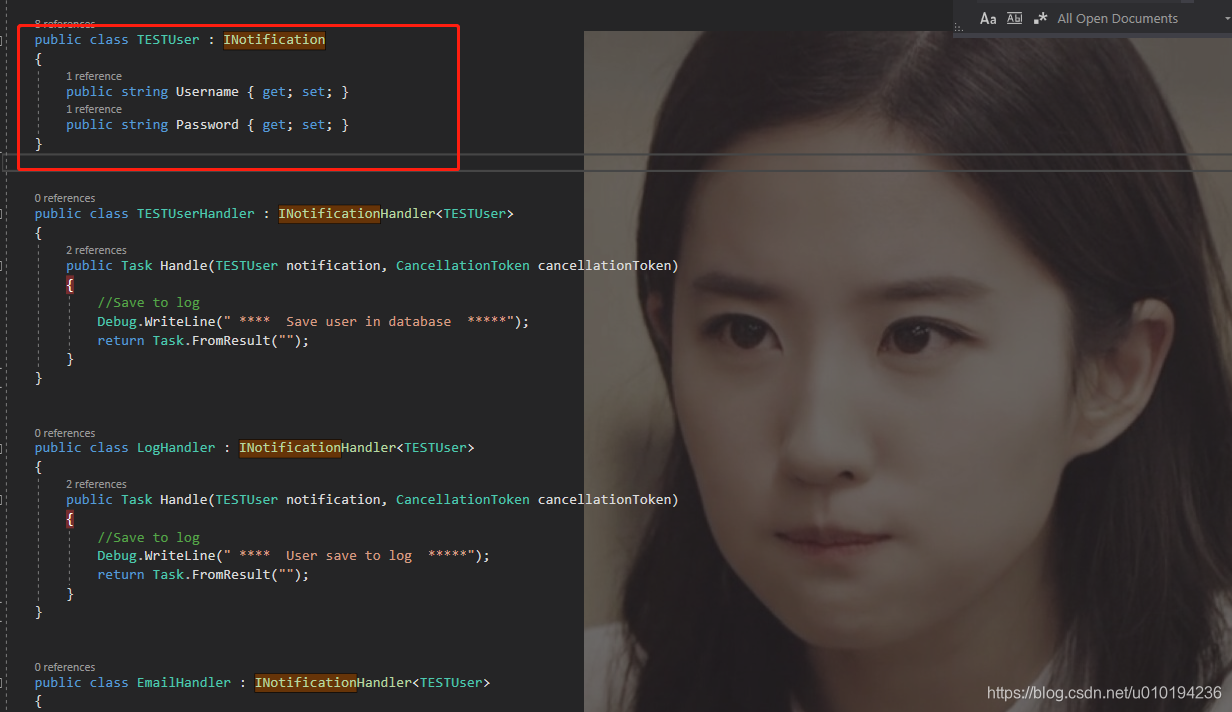This screenshot has height=712, width=1232.
Task: Click the 'User save to log' string literal
Action: [349, 555]
